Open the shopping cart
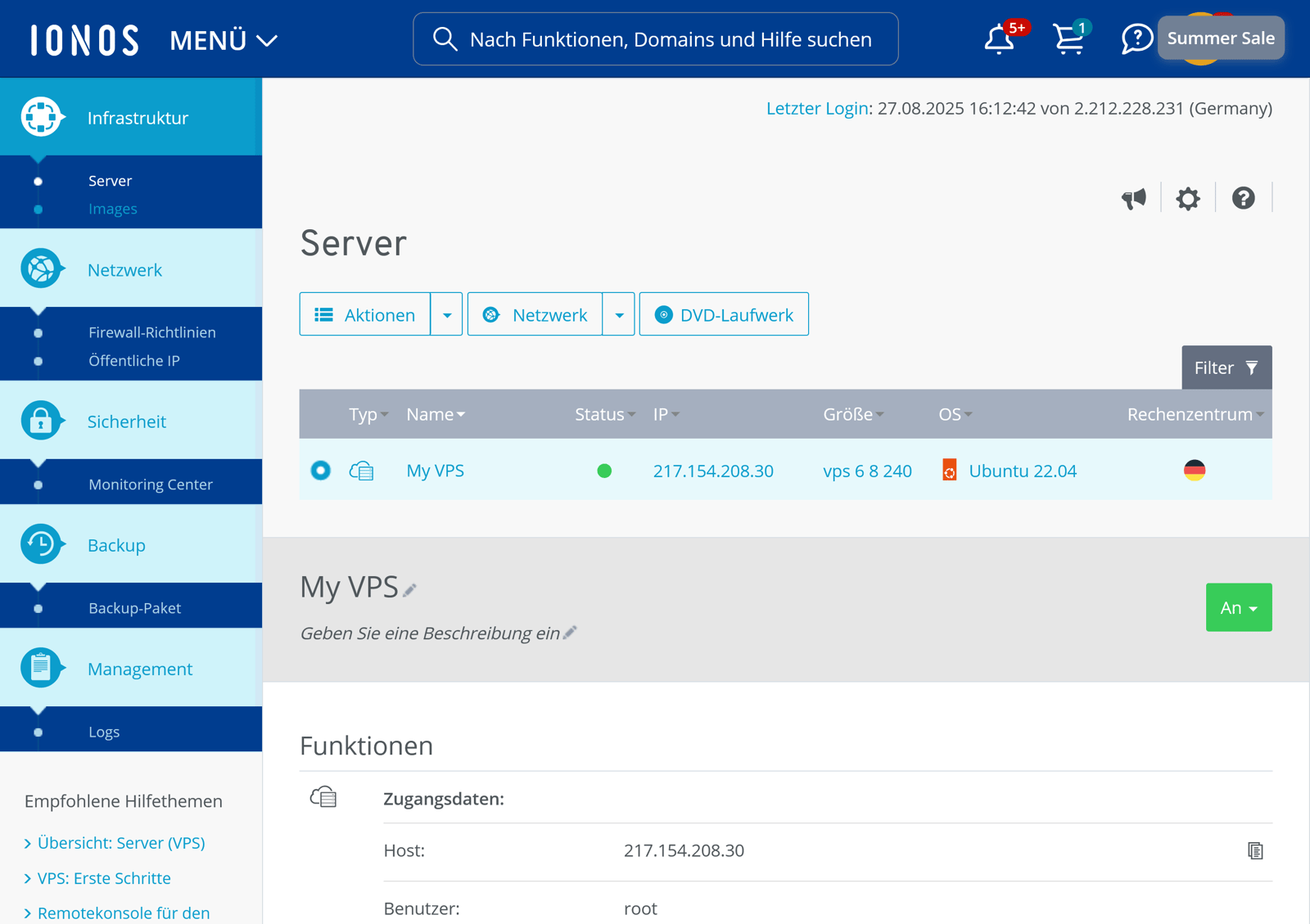The width and height of the screenshot is (1310, 924). (1069, 39)
